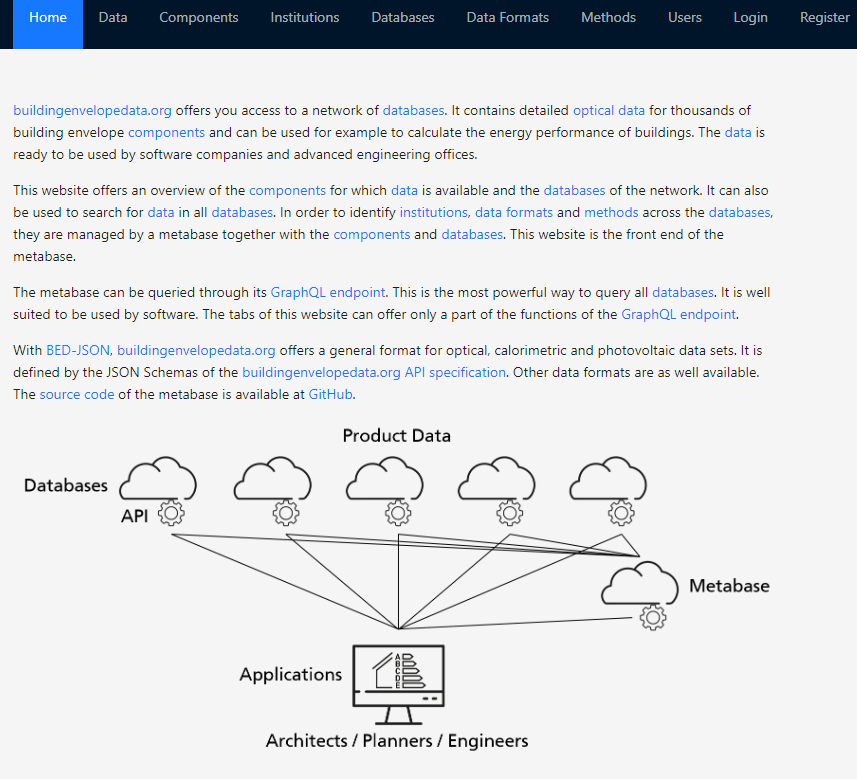Open the Data menu item
857x779 pixels.
click(113, 17)
